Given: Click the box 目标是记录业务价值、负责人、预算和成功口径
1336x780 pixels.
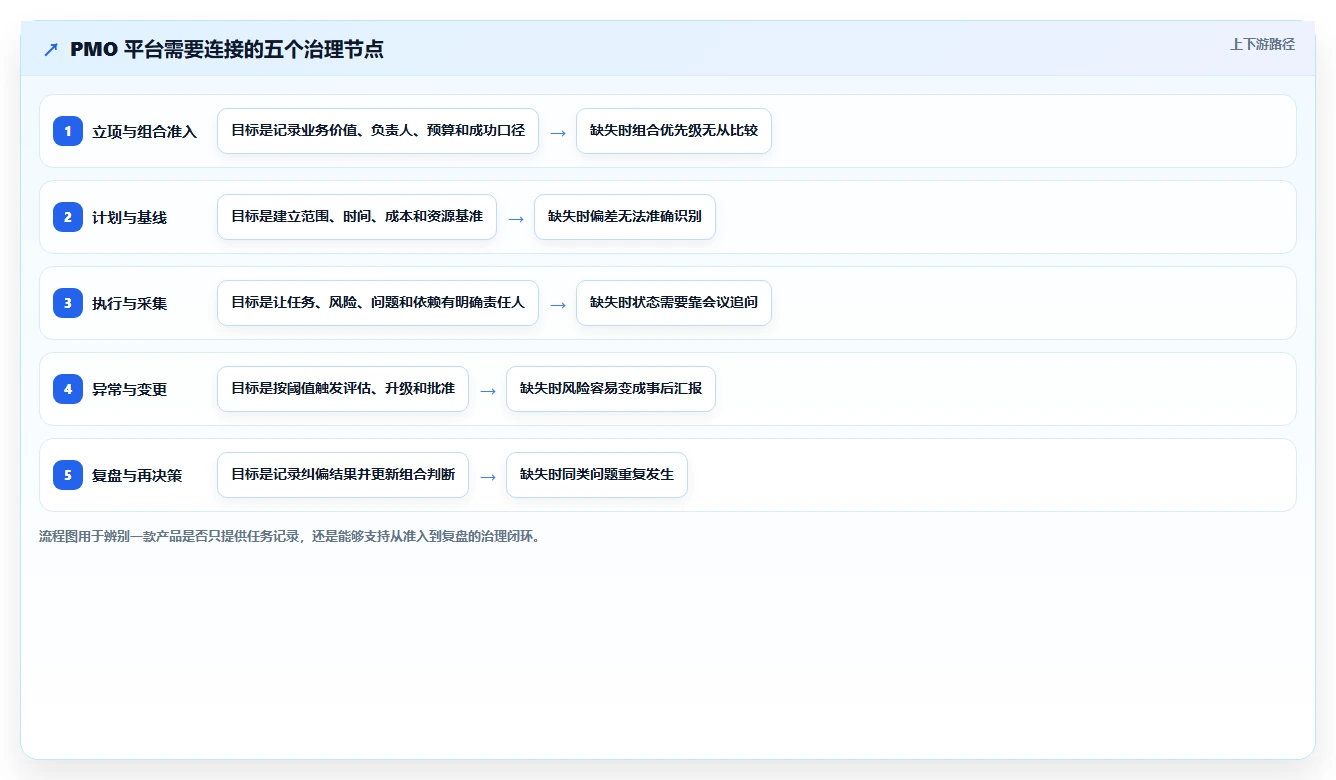Looking at the screenshot, I should coord(378,131).
